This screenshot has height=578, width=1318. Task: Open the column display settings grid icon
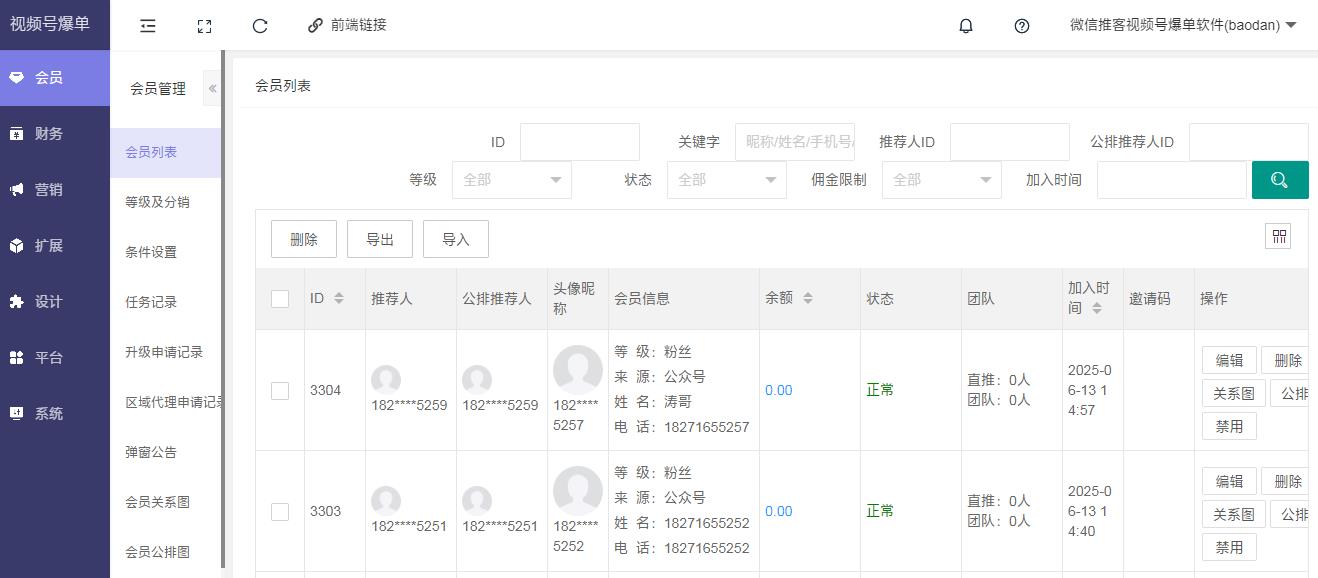pos(1278,236)
